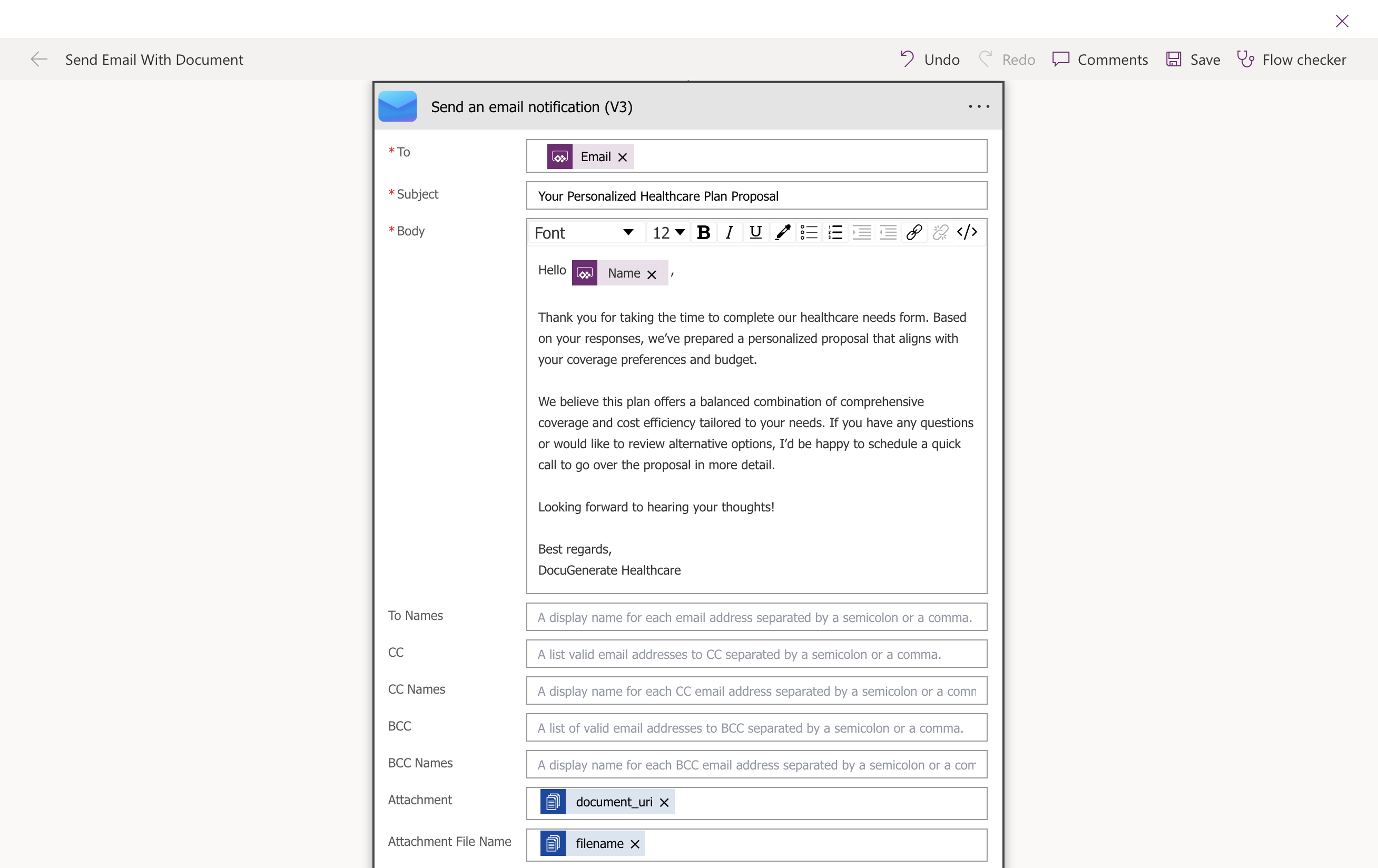Insert a numbered list in the body
The height and width of the screenshot is (868, 1378).
(835, 232)
